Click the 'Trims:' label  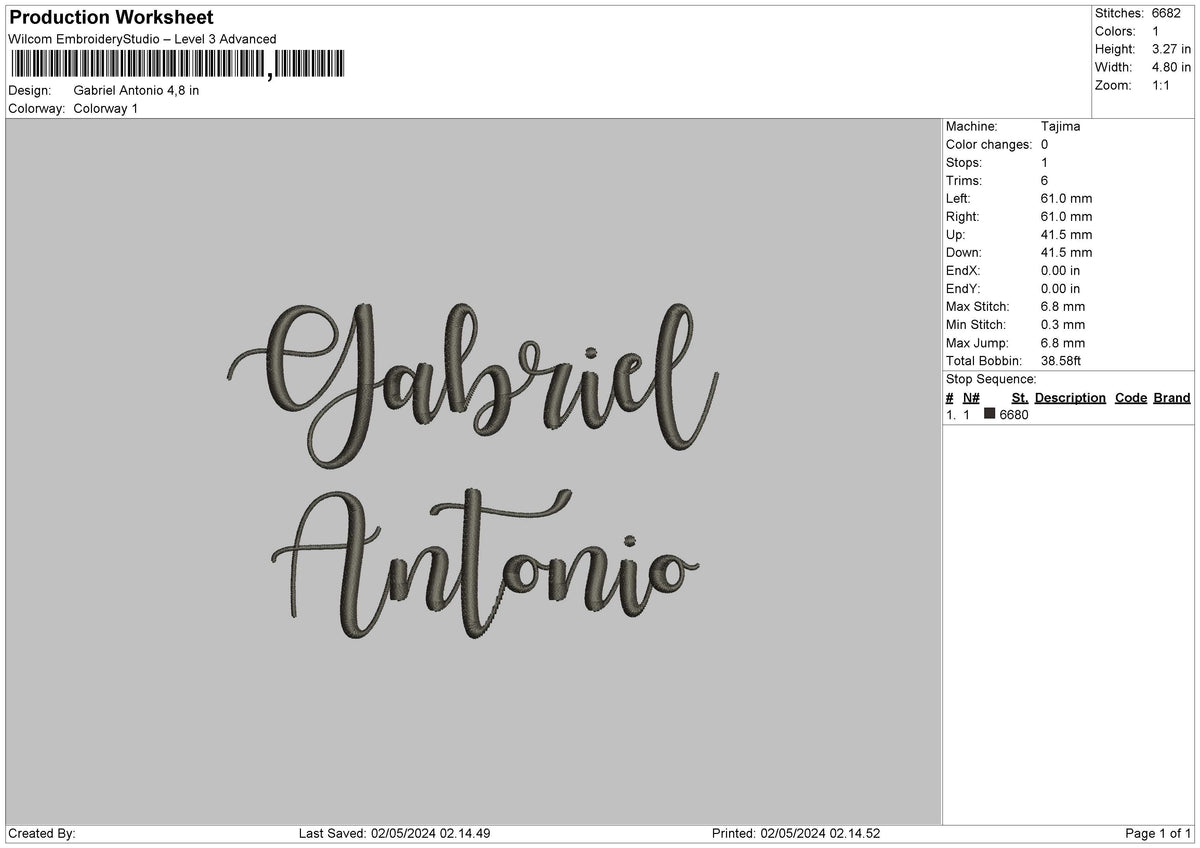(x=964, y=180)
